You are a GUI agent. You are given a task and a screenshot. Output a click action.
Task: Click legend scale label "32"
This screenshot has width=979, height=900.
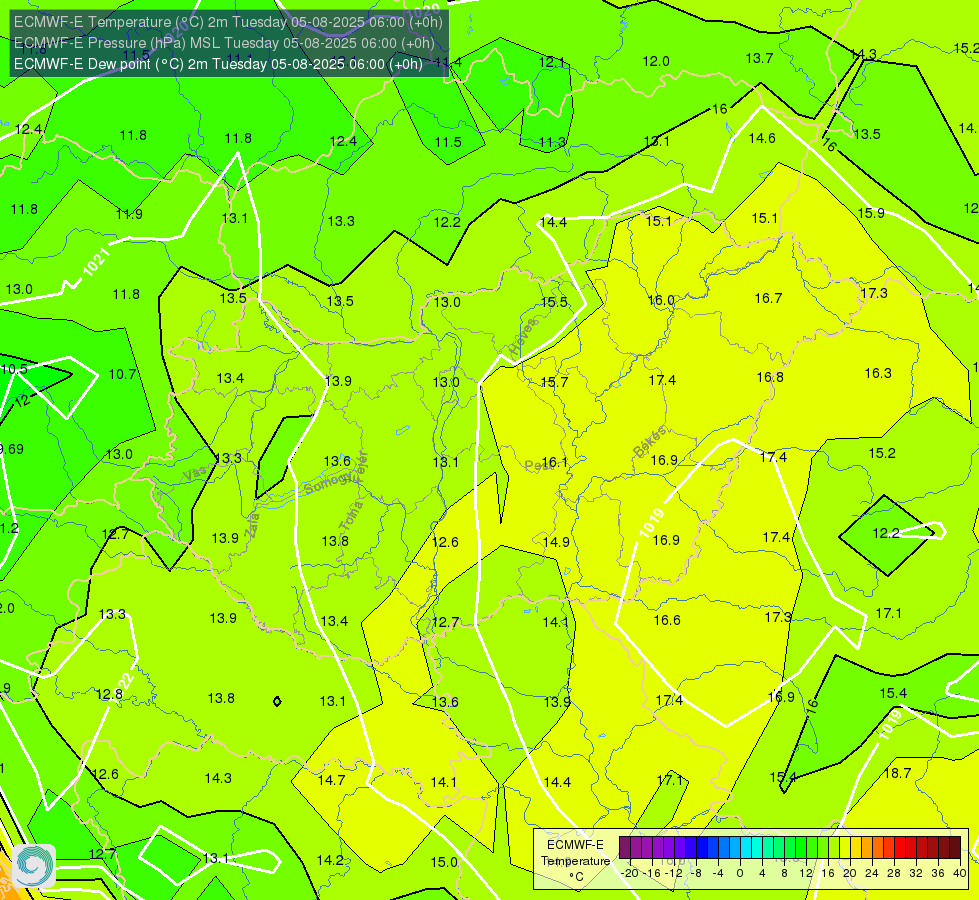coord(915,873)
